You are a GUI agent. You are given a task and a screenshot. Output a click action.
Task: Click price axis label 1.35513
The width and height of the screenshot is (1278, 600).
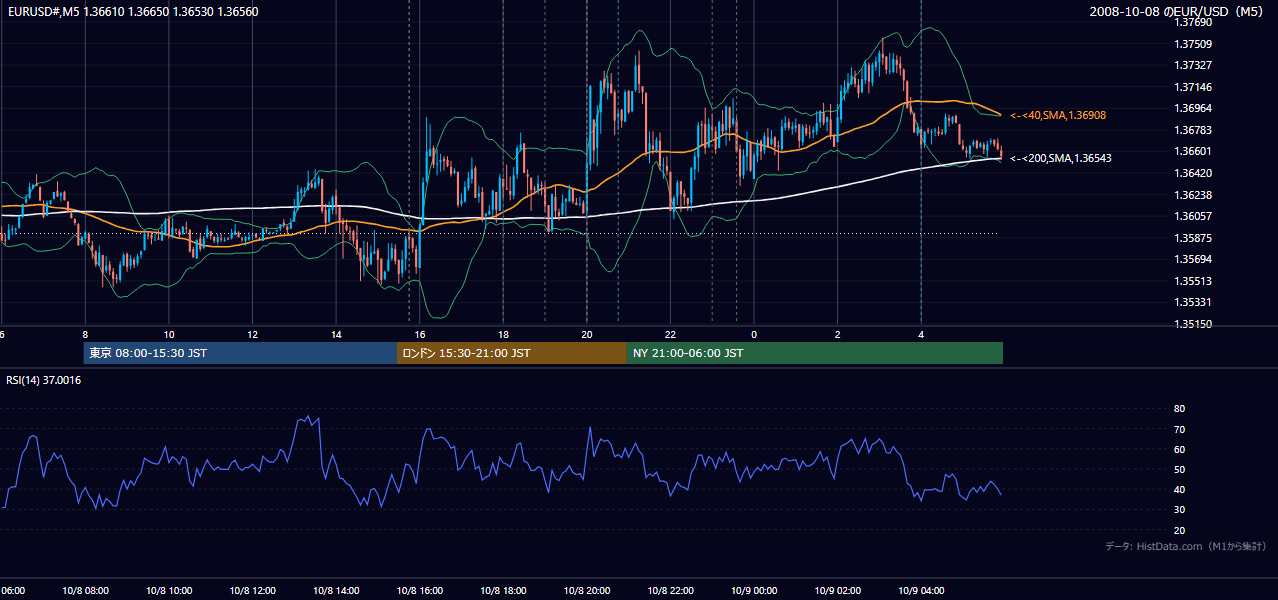1193,281
